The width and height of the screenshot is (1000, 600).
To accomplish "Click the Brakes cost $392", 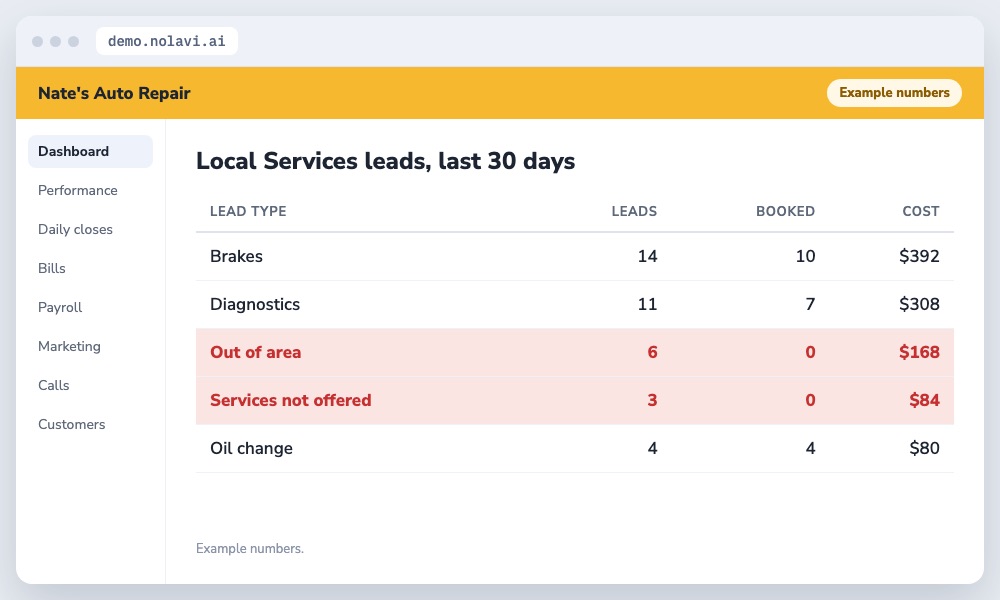I will tap(919, 256).
